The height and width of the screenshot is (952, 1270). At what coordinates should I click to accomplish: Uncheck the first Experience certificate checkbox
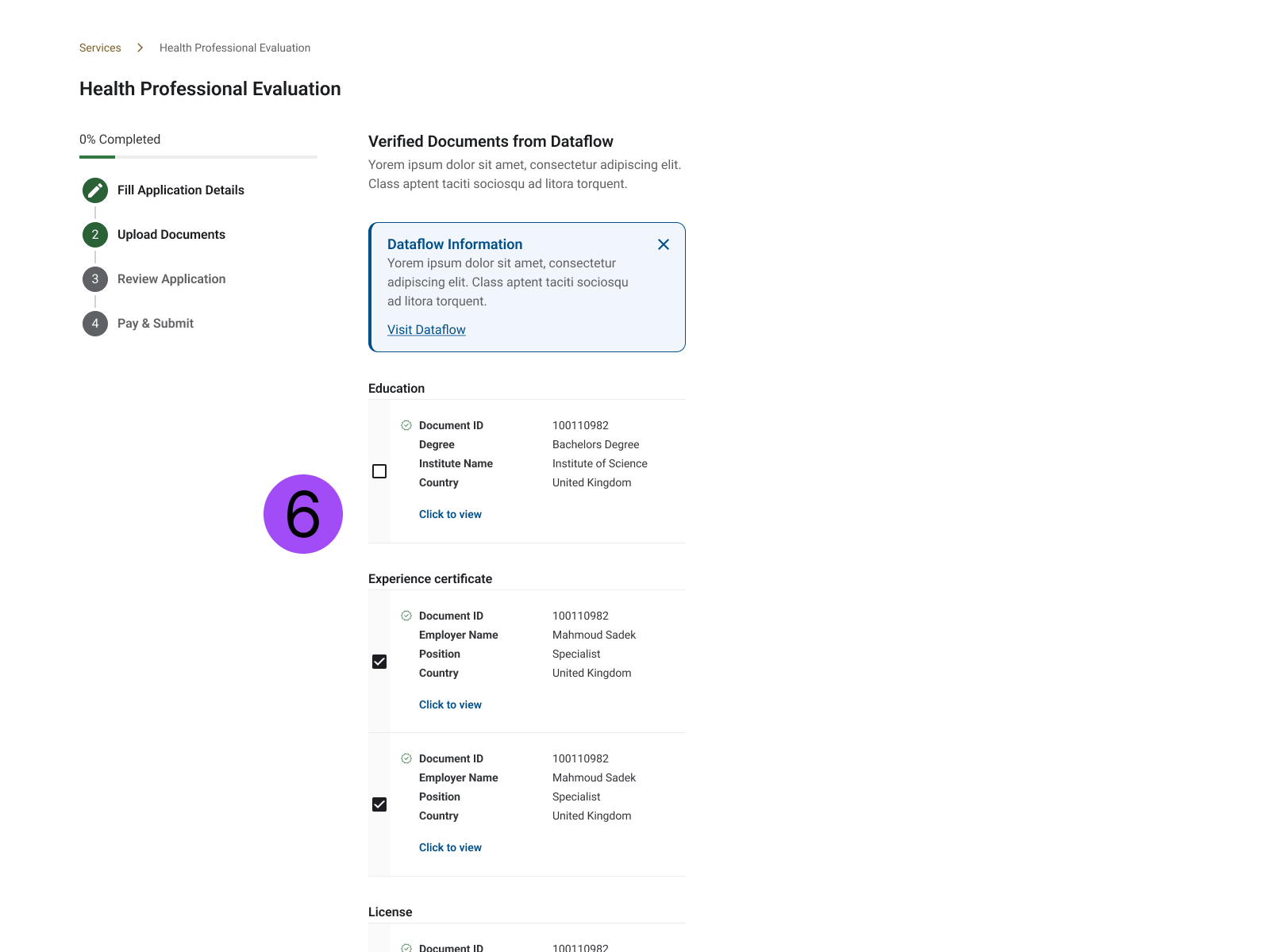point(379,662)
